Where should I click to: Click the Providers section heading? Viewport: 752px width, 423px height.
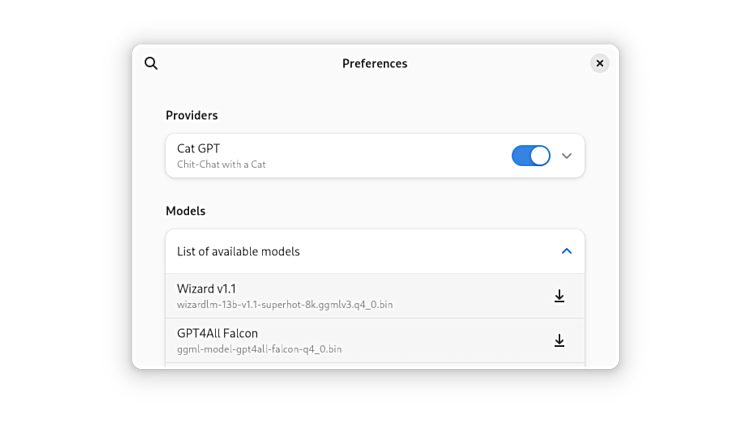click(x=192, y=116)
